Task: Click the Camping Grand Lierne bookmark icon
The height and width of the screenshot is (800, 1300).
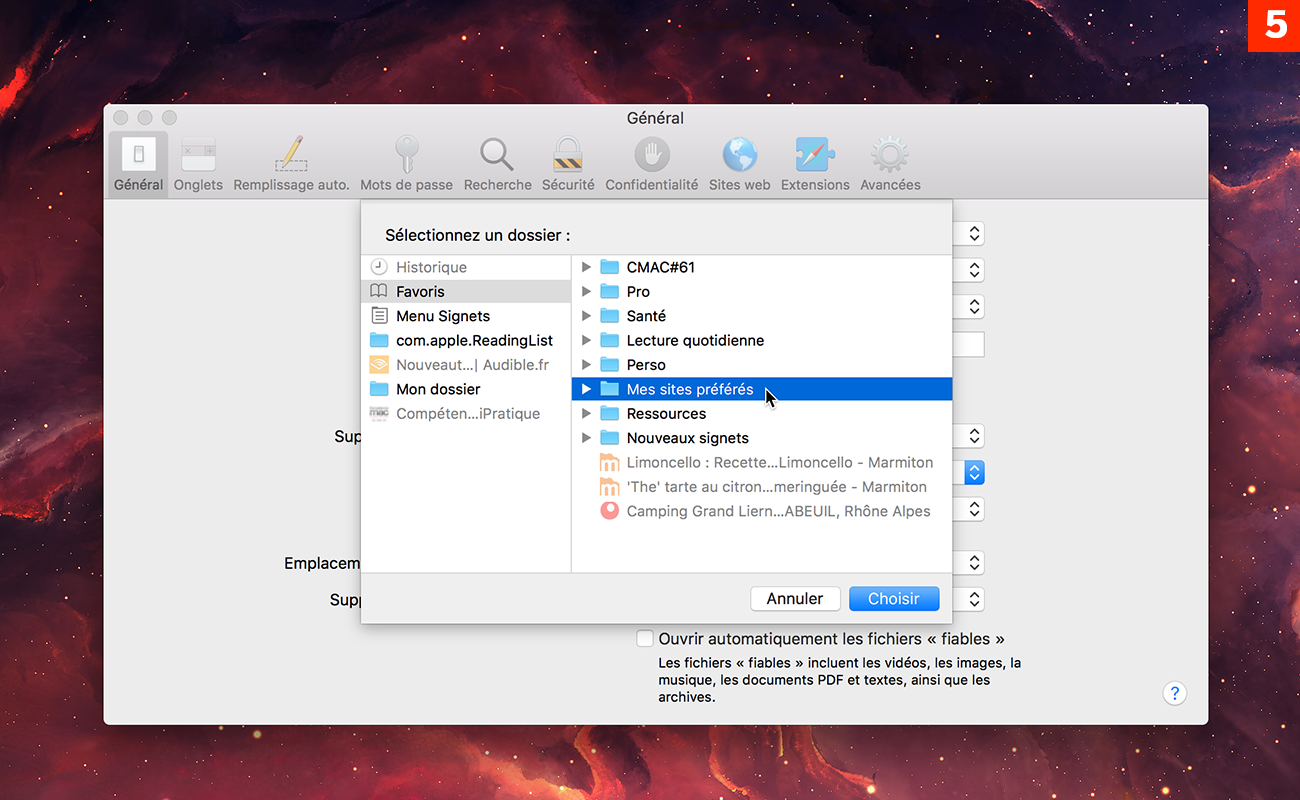Action: 609,511
